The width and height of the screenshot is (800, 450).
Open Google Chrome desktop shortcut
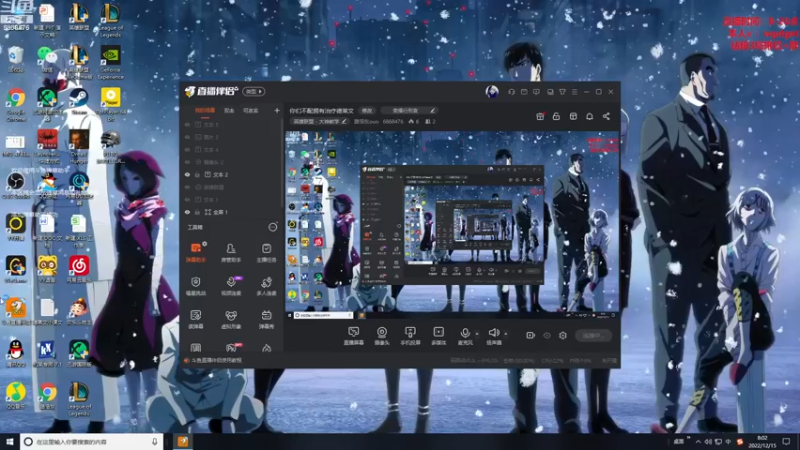tap(16, 105)
